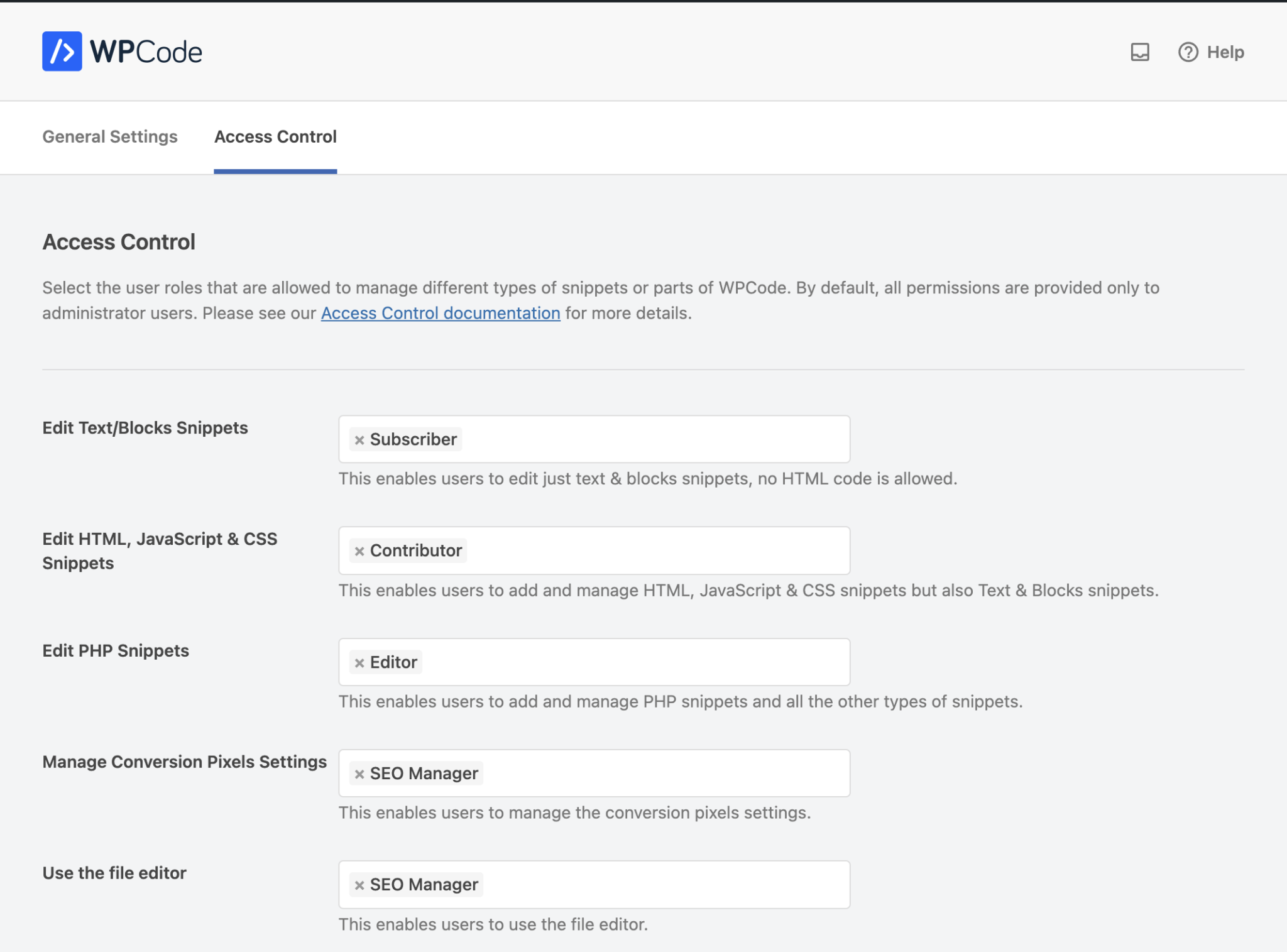This screenshot has width=1287, height=952.
Task: Click the WPCode logo
Action: click(x=121, y=51)
